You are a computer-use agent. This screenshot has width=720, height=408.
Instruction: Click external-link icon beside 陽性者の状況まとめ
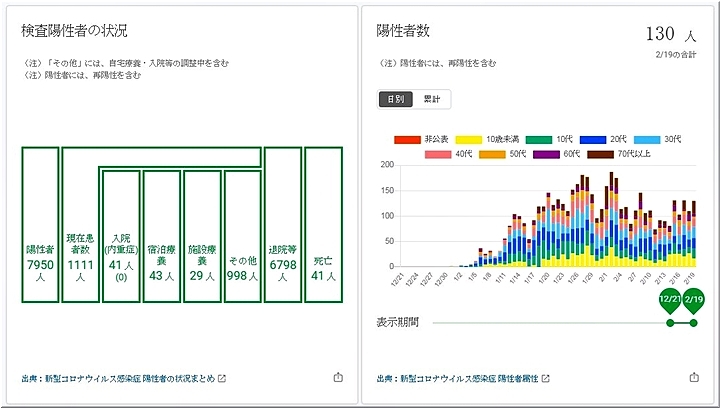click(x=222, y=379)
